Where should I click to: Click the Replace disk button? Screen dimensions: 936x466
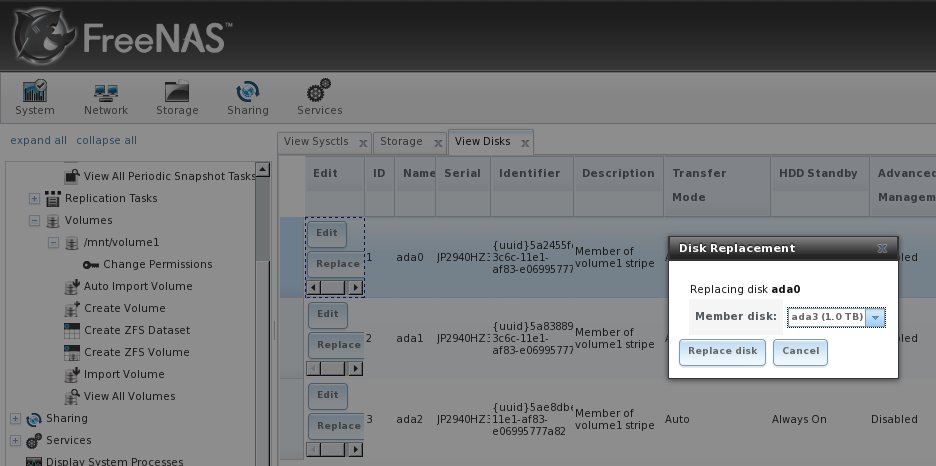click(722, 352)
